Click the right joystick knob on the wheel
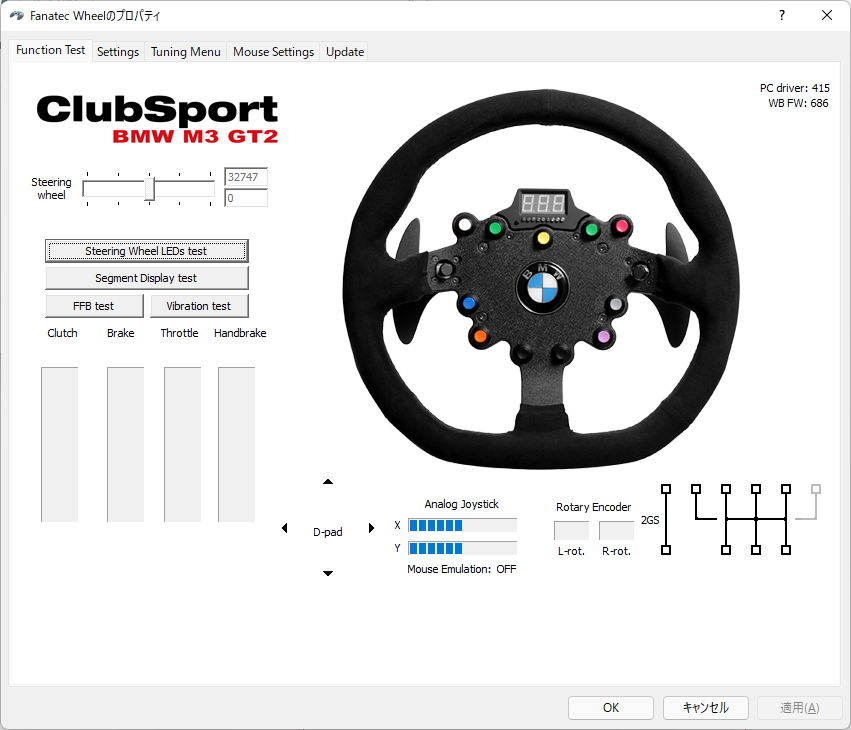The height and width of the screenshot is (730, 851). point(639,271)
